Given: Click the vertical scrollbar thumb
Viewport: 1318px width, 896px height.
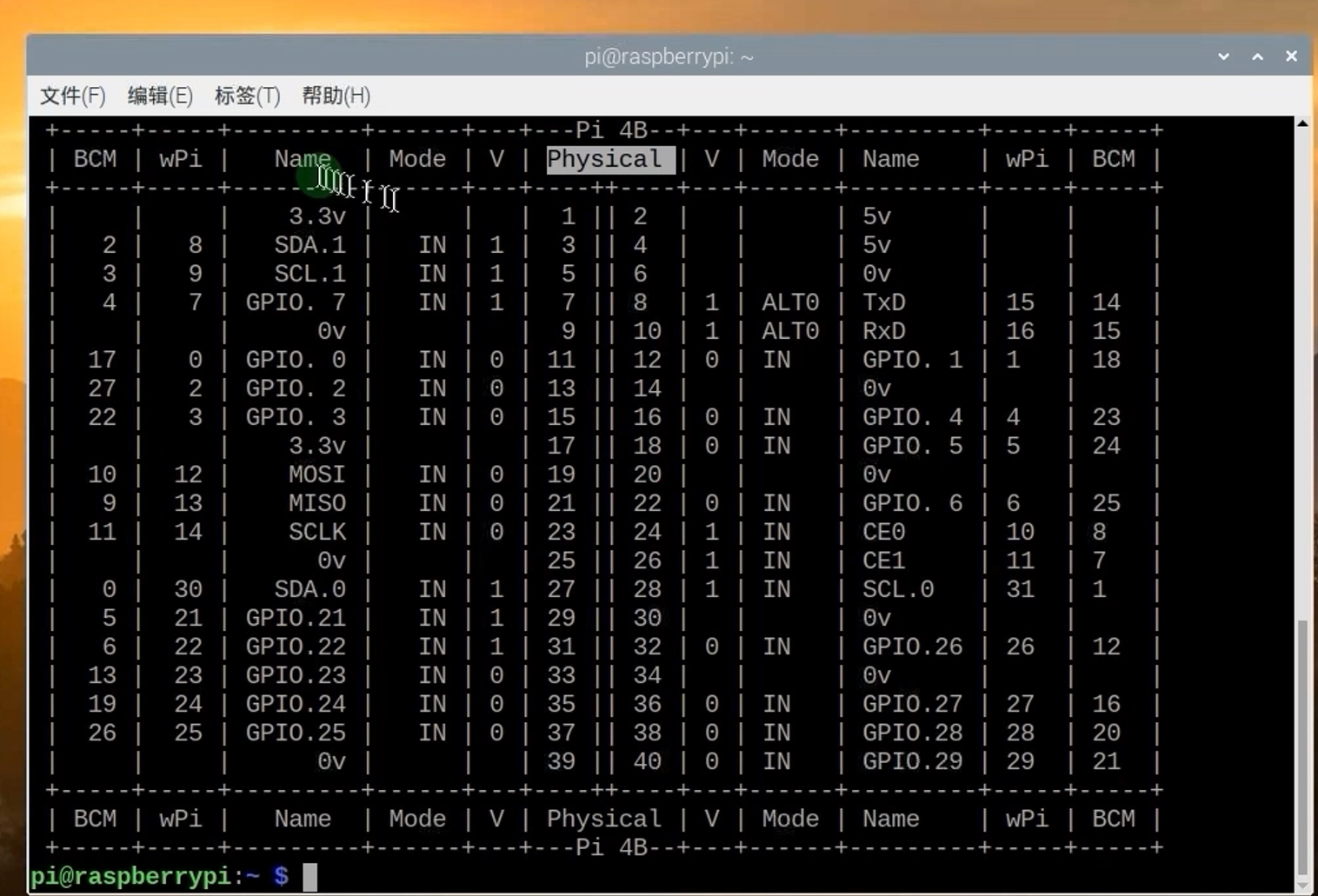Looking at the screenshot, I should click(x=1302, y=747).
